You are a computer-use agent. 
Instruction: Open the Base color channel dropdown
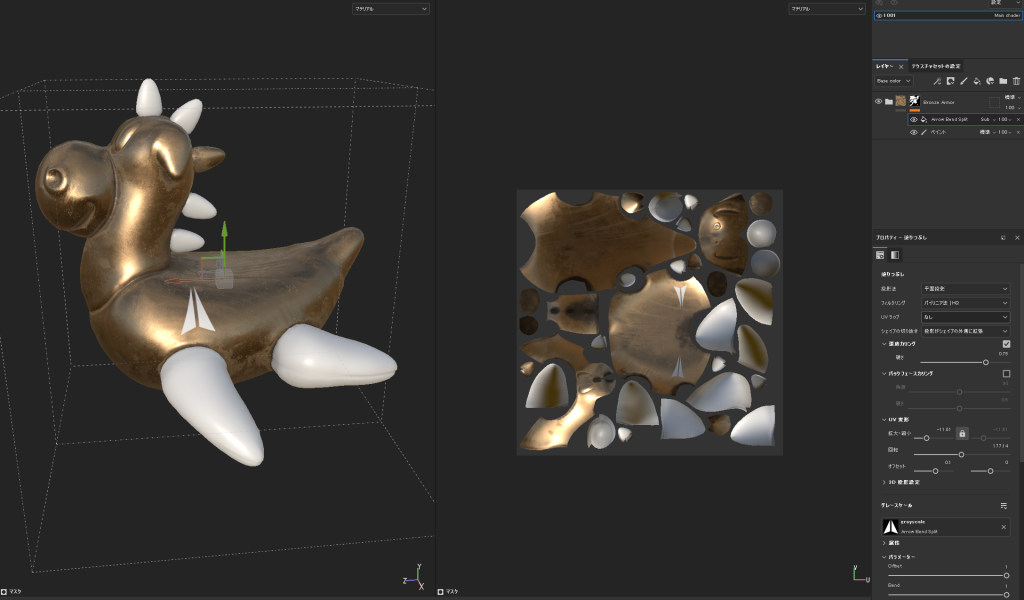893,81
